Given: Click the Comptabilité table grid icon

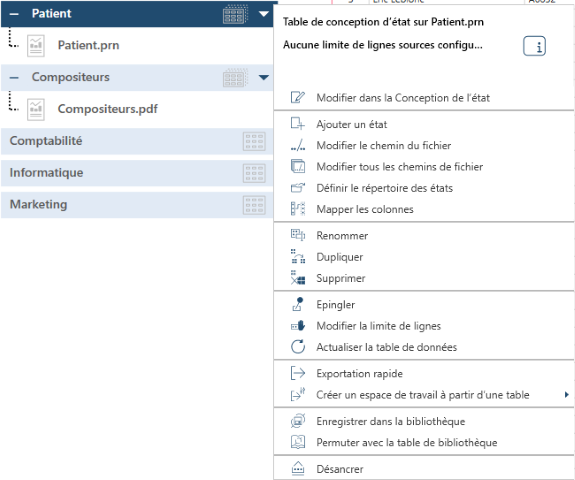Looking at the screenshot, I should click(254, 141).
